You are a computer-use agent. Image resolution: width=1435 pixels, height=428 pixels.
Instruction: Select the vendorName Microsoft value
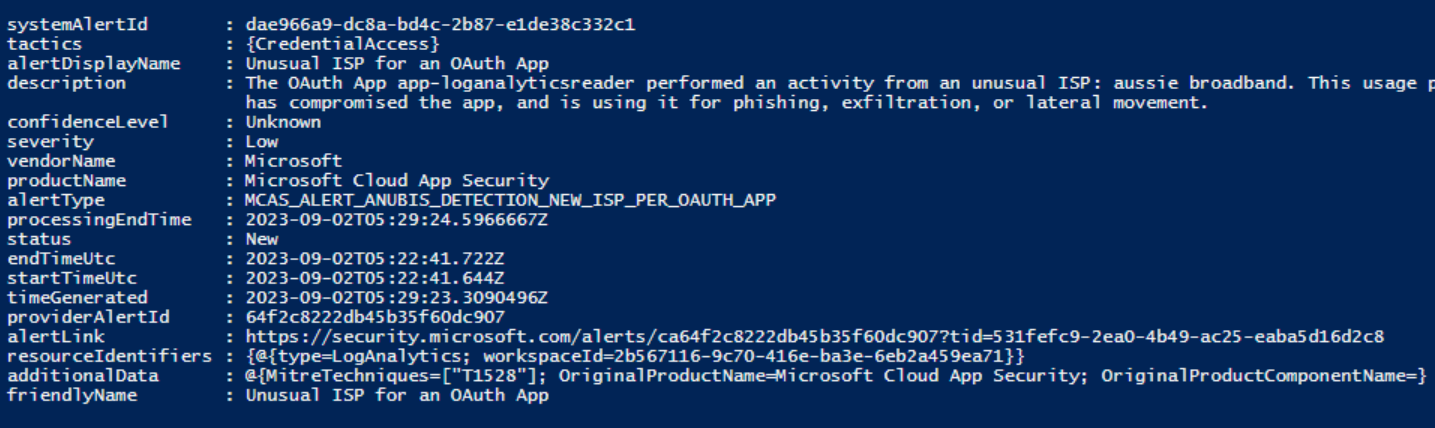tap(293, 161)
